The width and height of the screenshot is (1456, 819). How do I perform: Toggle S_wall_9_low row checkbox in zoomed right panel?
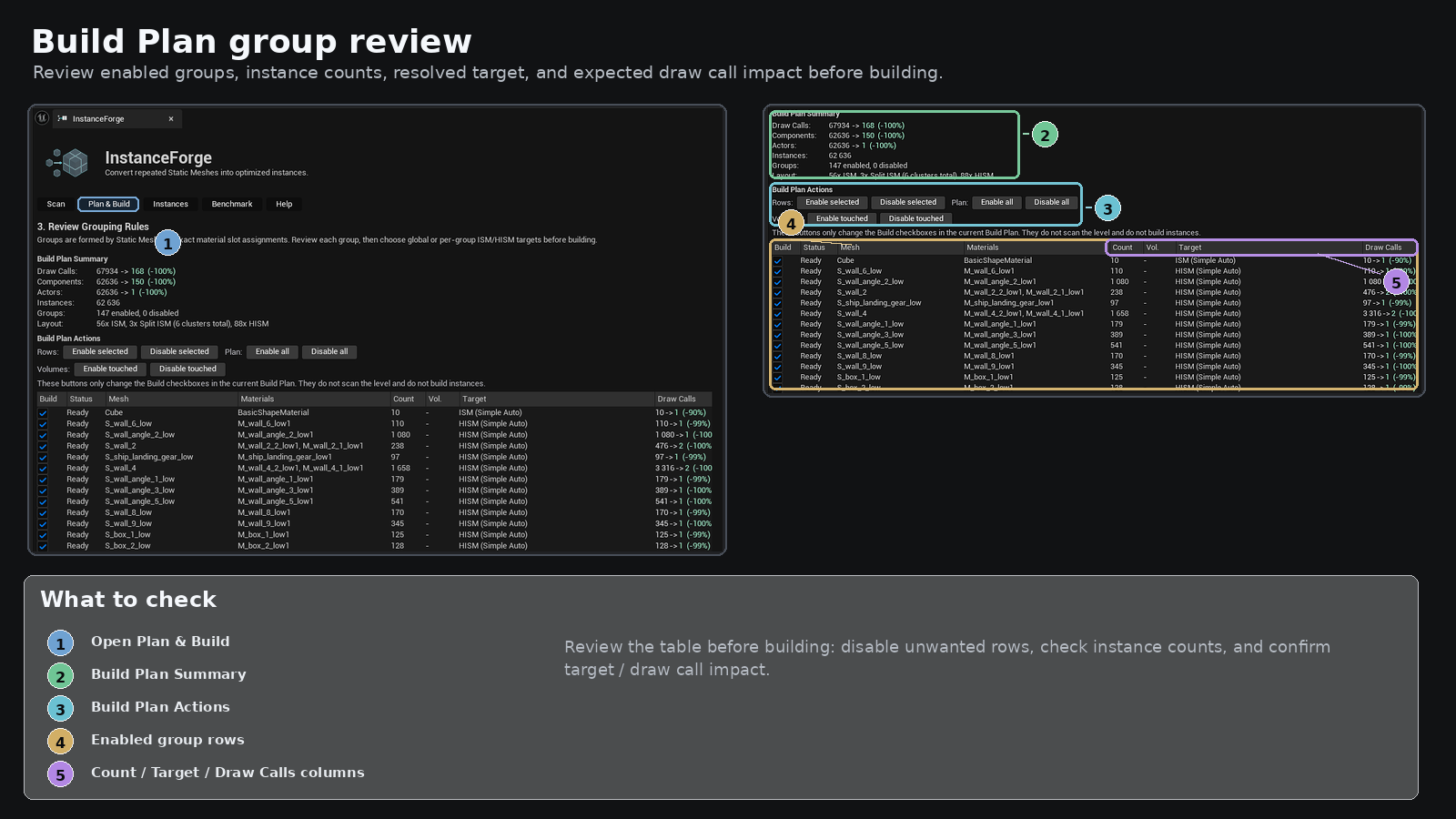click(x=778, y=367)
